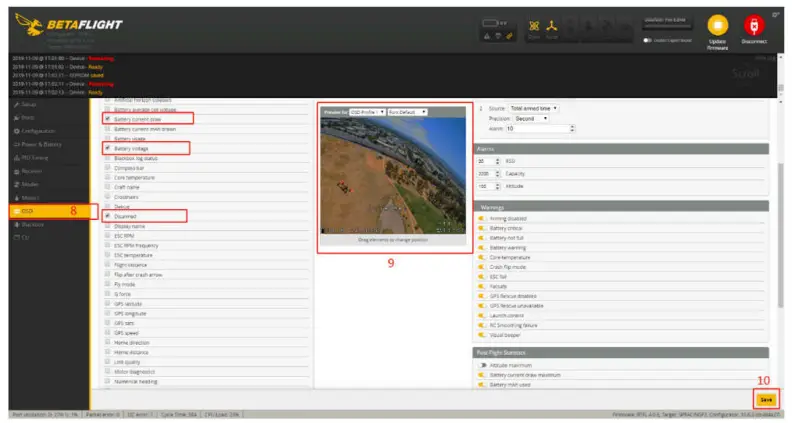Uncheck Battery current draw checkbox
Viewport: 792px width, 423px height.
(x=107, y=119)
